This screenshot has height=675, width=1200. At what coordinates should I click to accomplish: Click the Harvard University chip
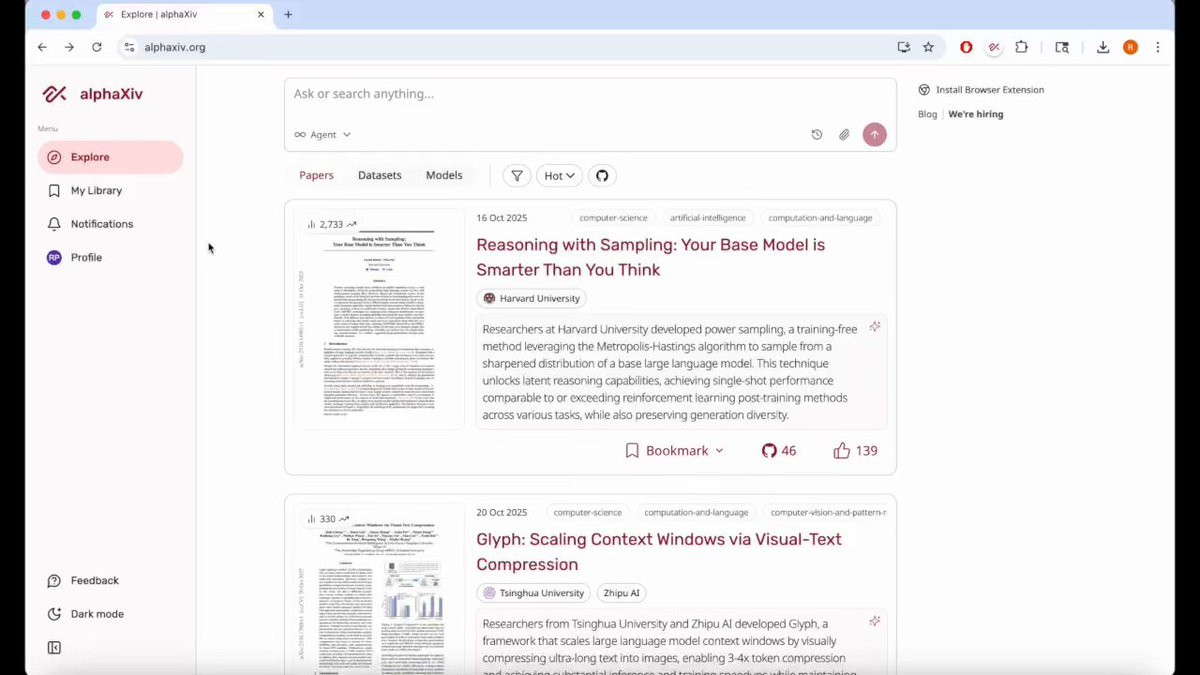531,298
